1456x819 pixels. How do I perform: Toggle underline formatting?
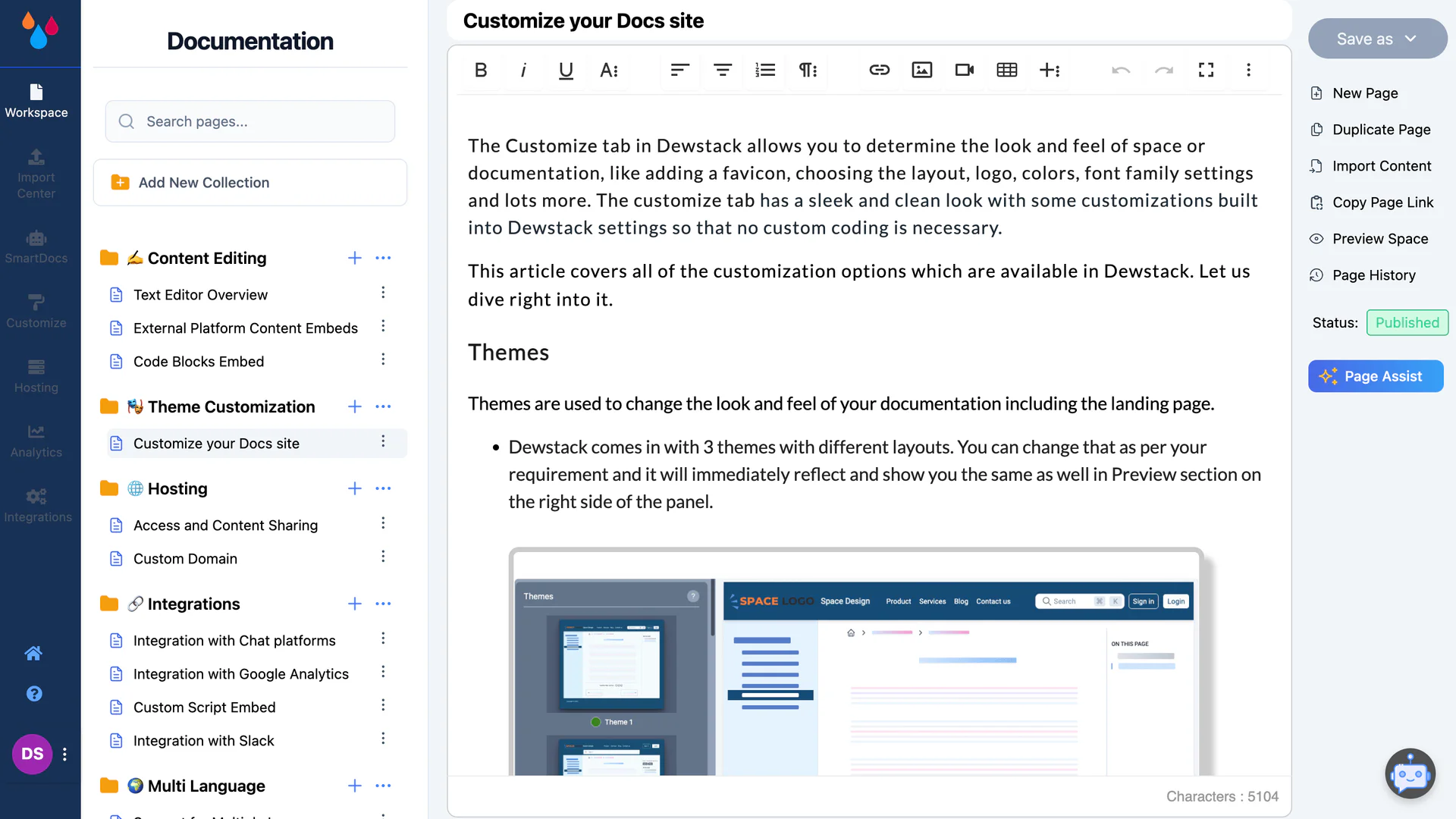(x=566, y=70)
